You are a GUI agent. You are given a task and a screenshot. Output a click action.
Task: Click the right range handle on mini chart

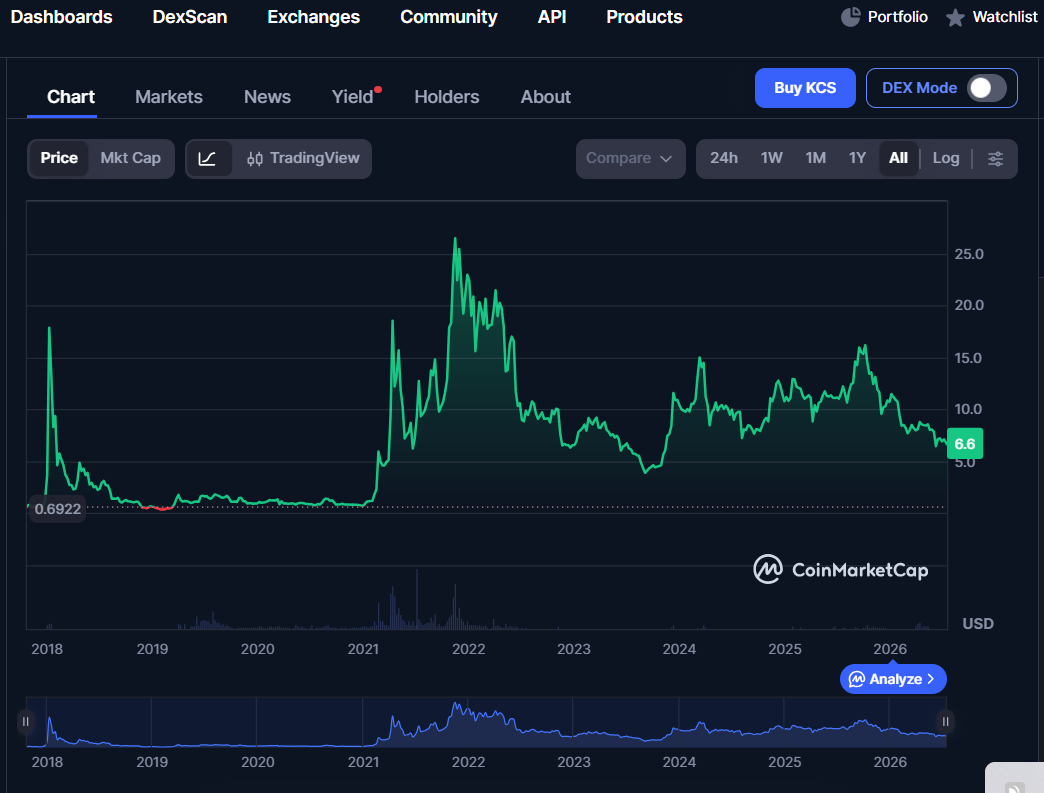coord(945,721)
